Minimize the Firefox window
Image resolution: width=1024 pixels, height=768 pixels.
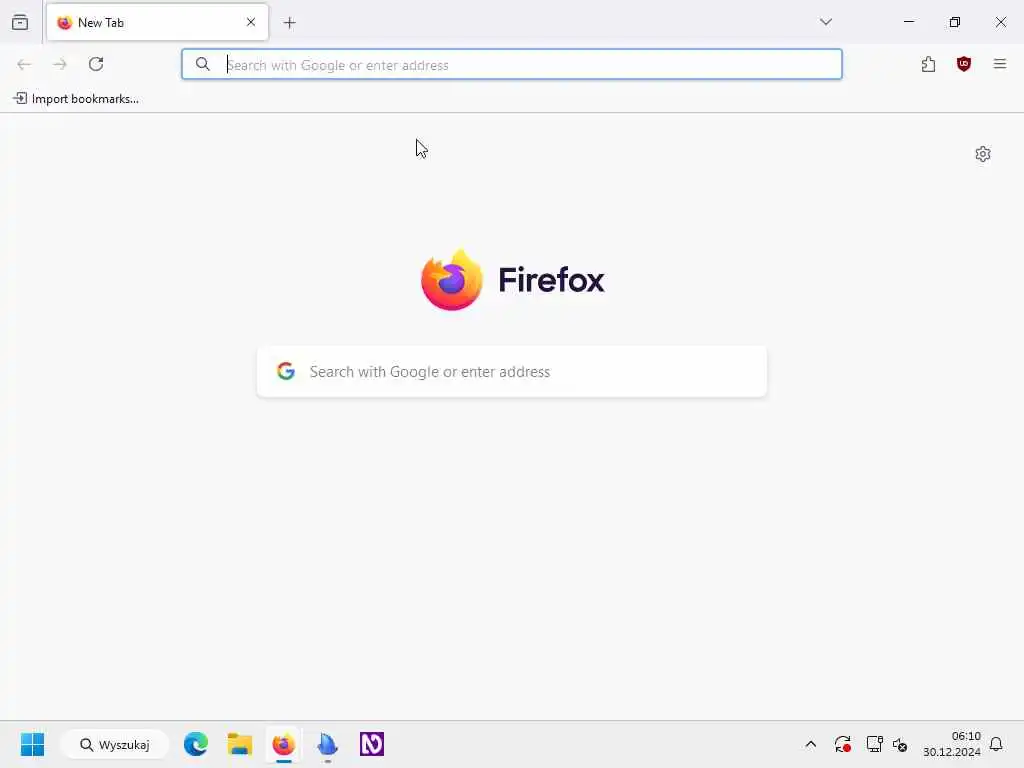(908, 22)
